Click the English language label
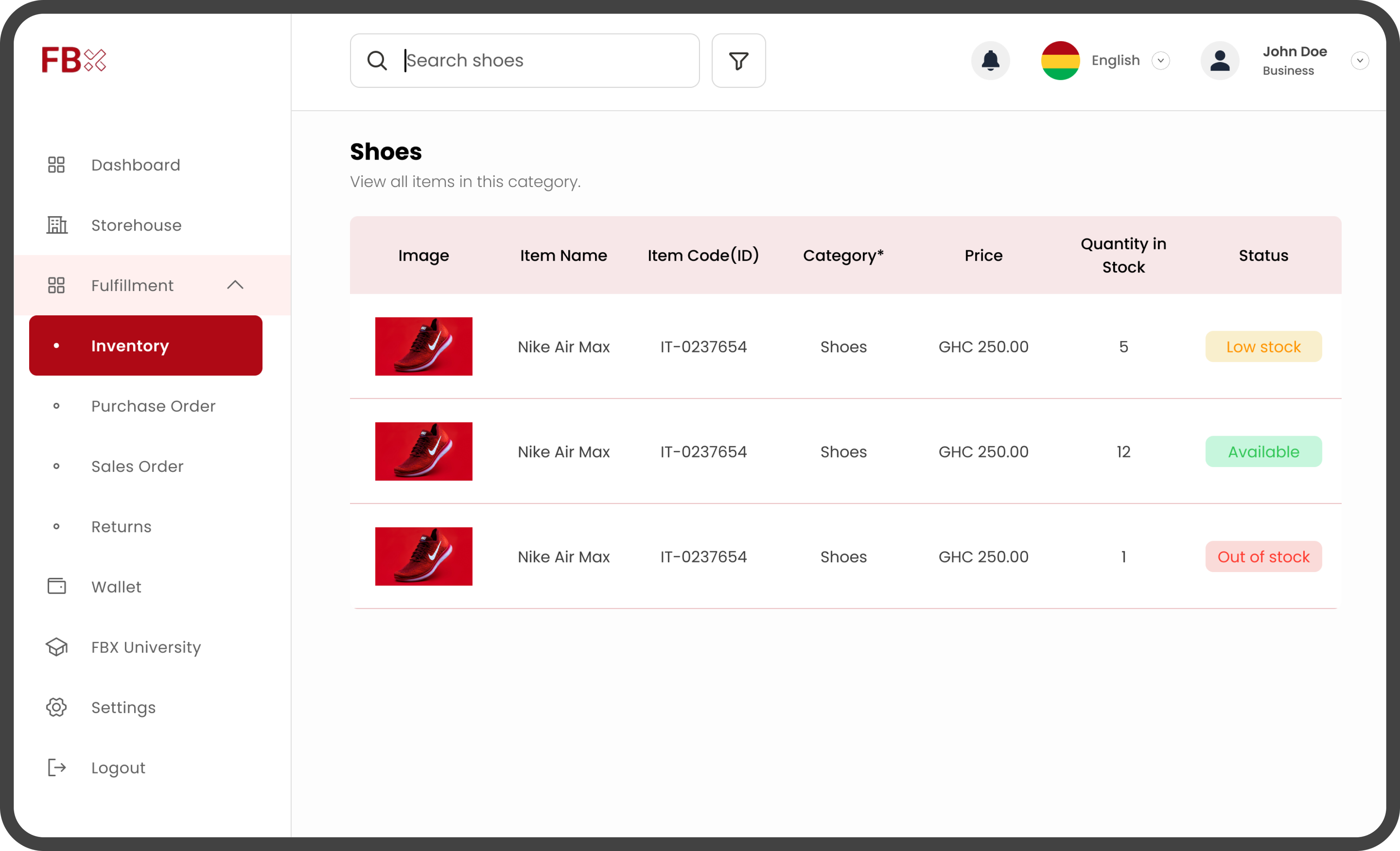Screen dimensions: 1400x851 1115,60
